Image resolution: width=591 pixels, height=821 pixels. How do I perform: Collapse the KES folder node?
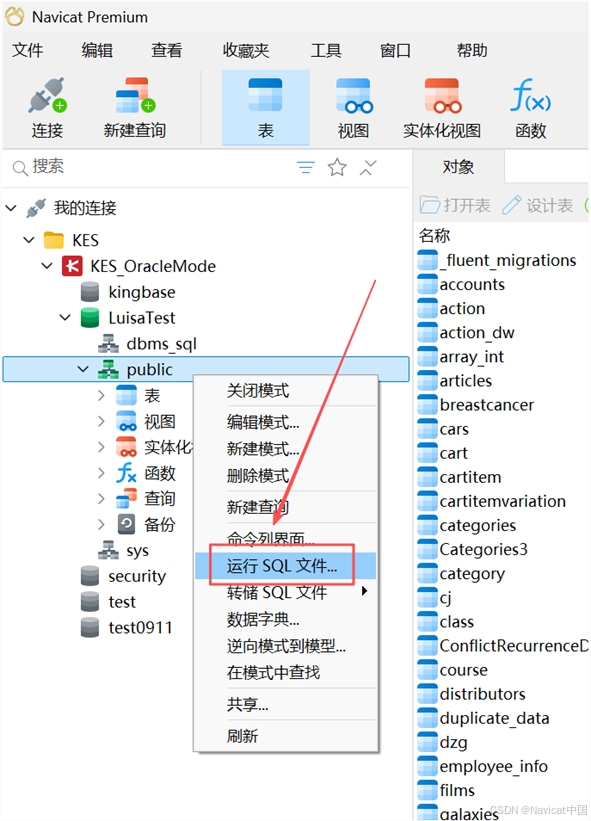coord(29,240)
